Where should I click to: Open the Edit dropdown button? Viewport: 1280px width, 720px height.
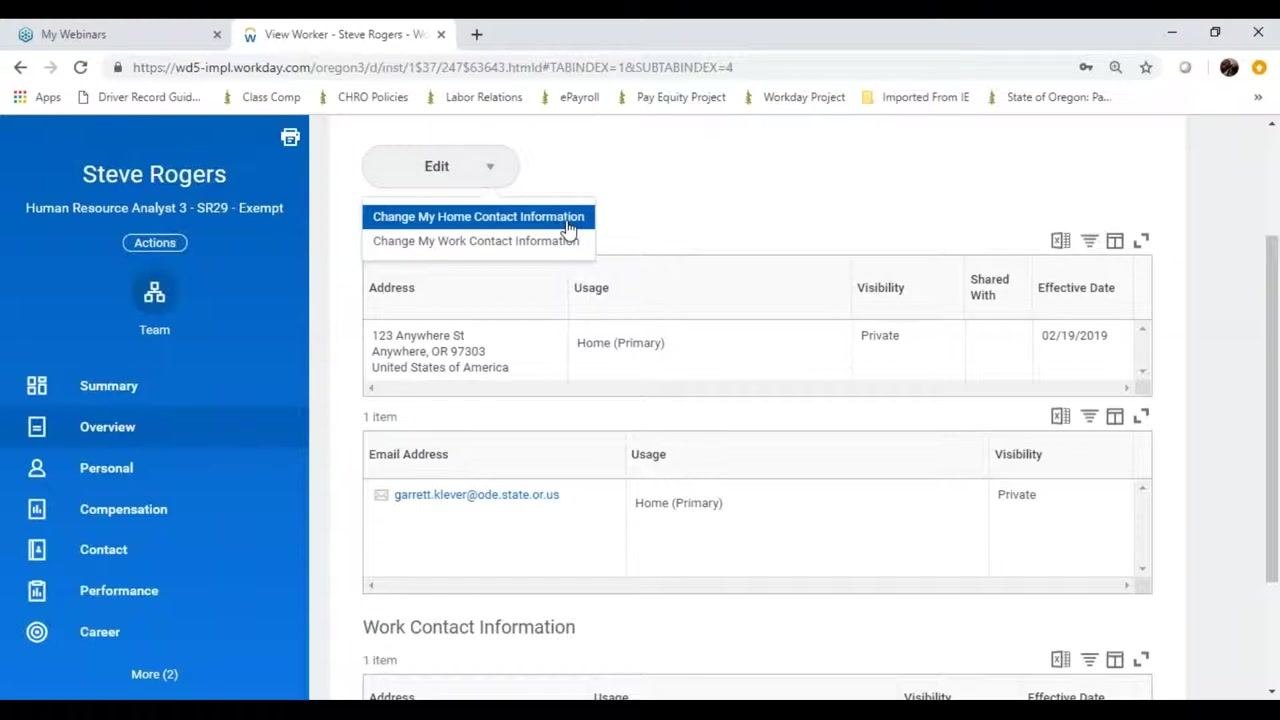coord(440,167)
